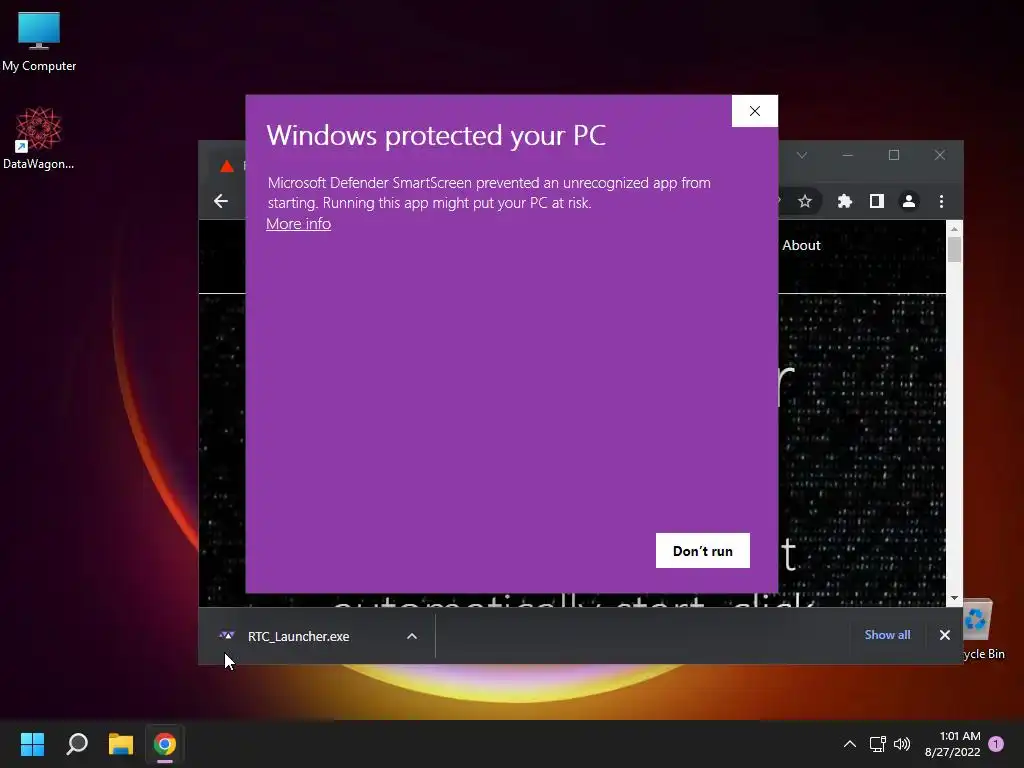The height and width of the screenshot is (768, 1024).
Task: Click the About link on webpage
Action: [801, 245]
